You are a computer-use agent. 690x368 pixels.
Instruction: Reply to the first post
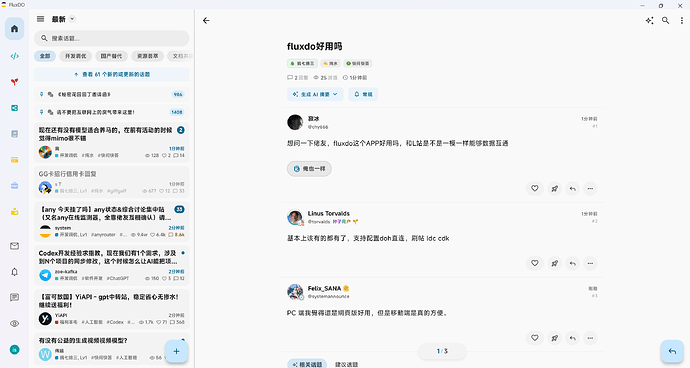(x=573, y=188)
